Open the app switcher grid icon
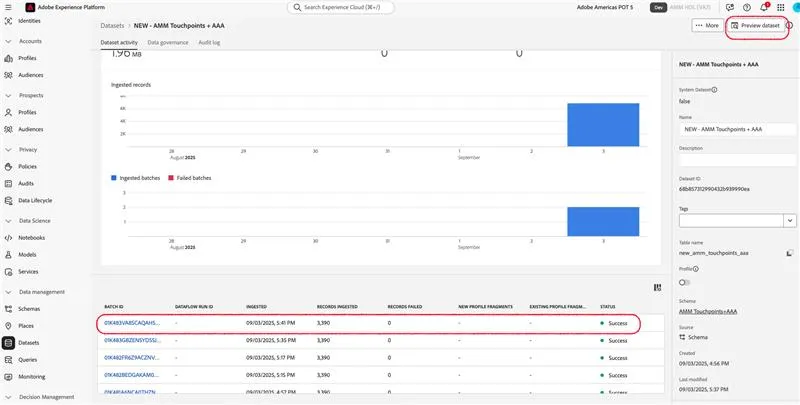 point(781,7)
